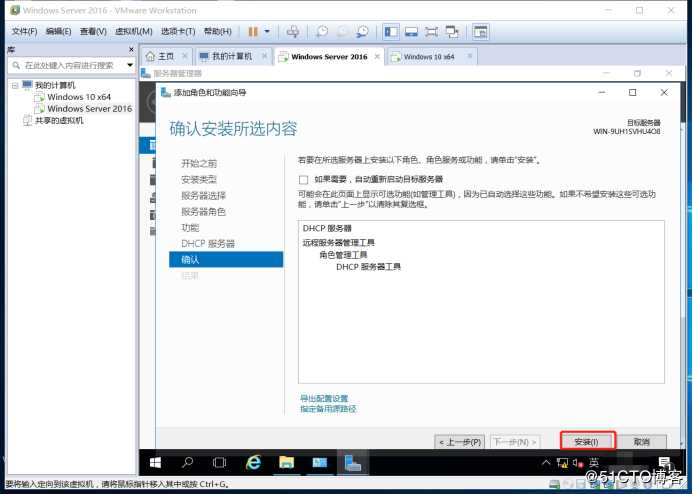Screen dimensions: 693x494
Task: Click the Unity mode icon
Action: (452, 32)
